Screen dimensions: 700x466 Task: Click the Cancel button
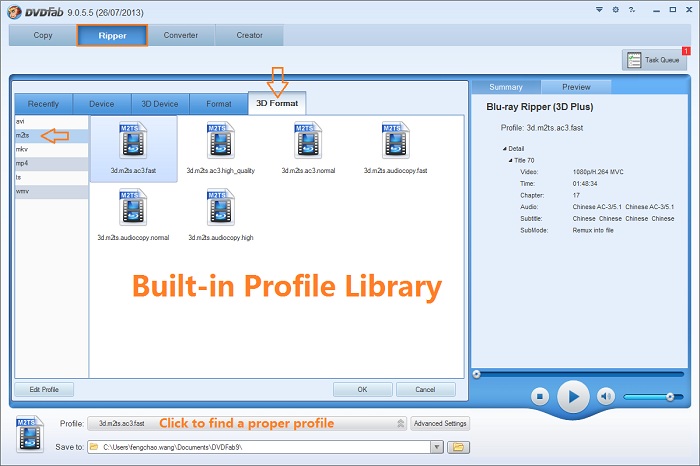425,389
